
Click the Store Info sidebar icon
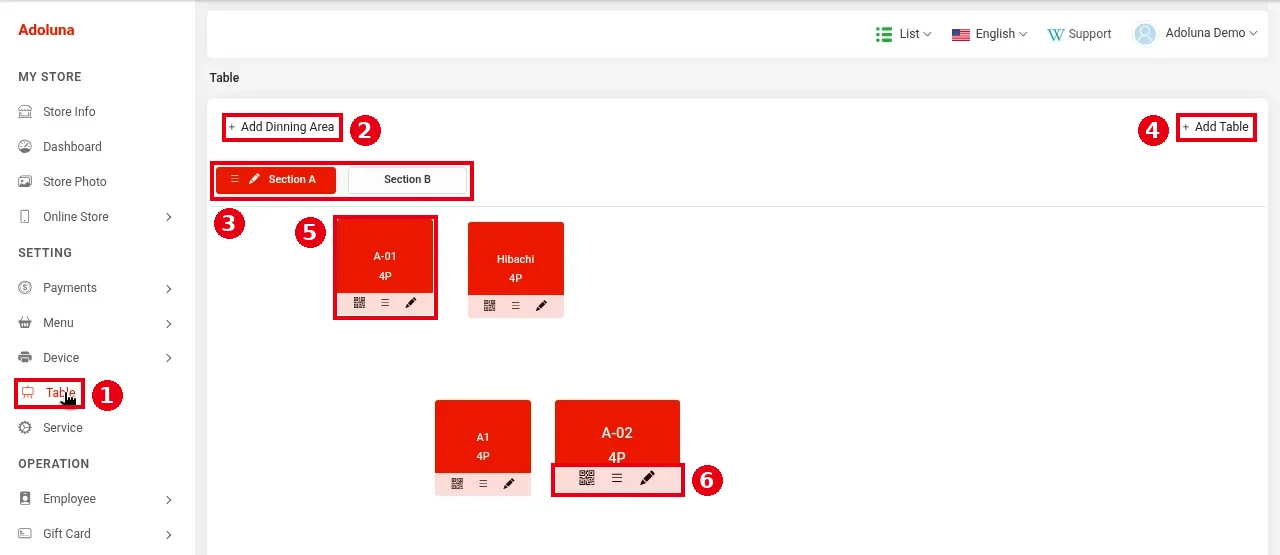point(25,112)
